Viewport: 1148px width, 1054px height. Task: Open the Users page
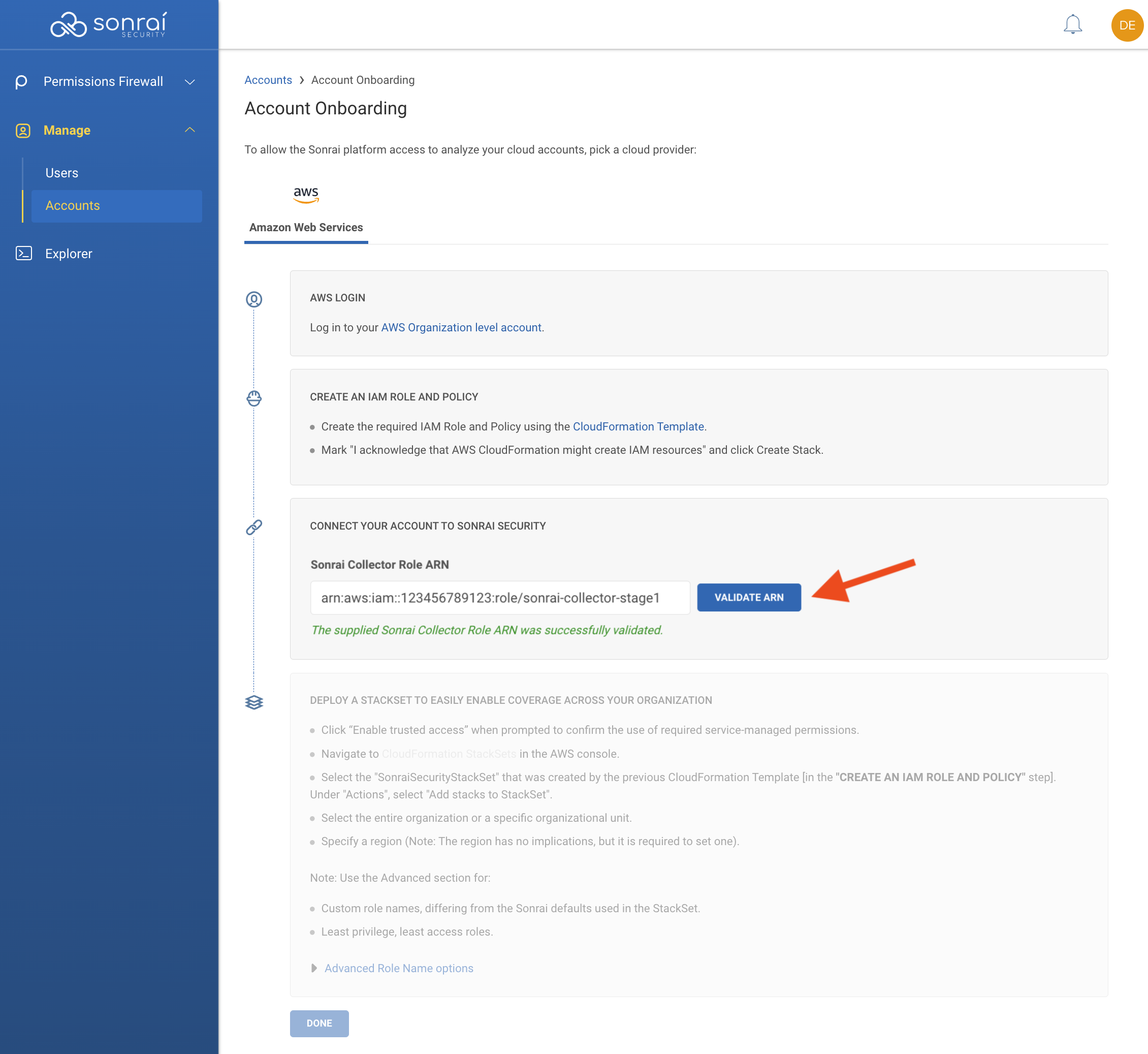click(x=61, y=173)
